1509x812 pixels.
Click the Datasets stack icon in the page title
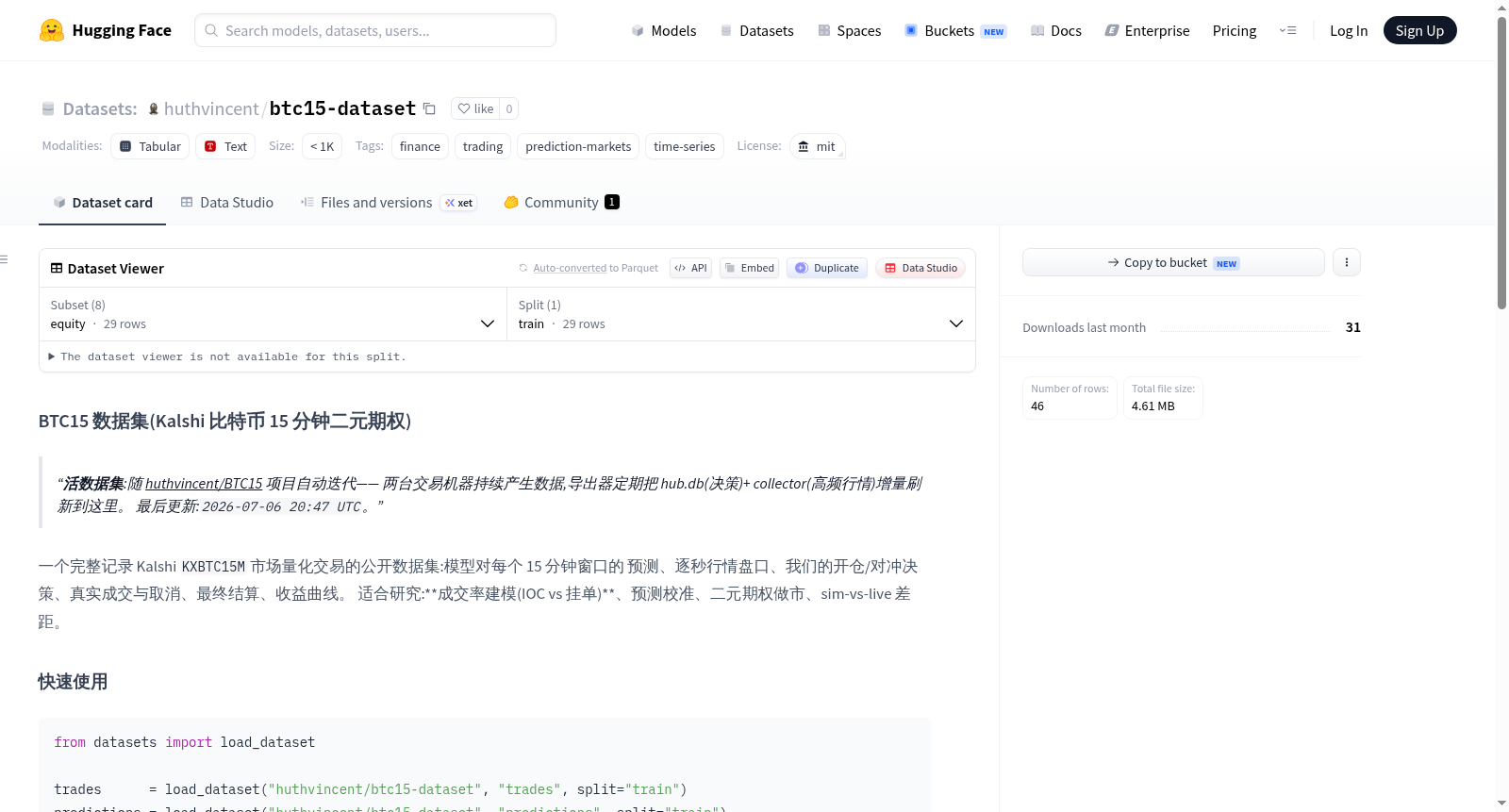point(48,108)
